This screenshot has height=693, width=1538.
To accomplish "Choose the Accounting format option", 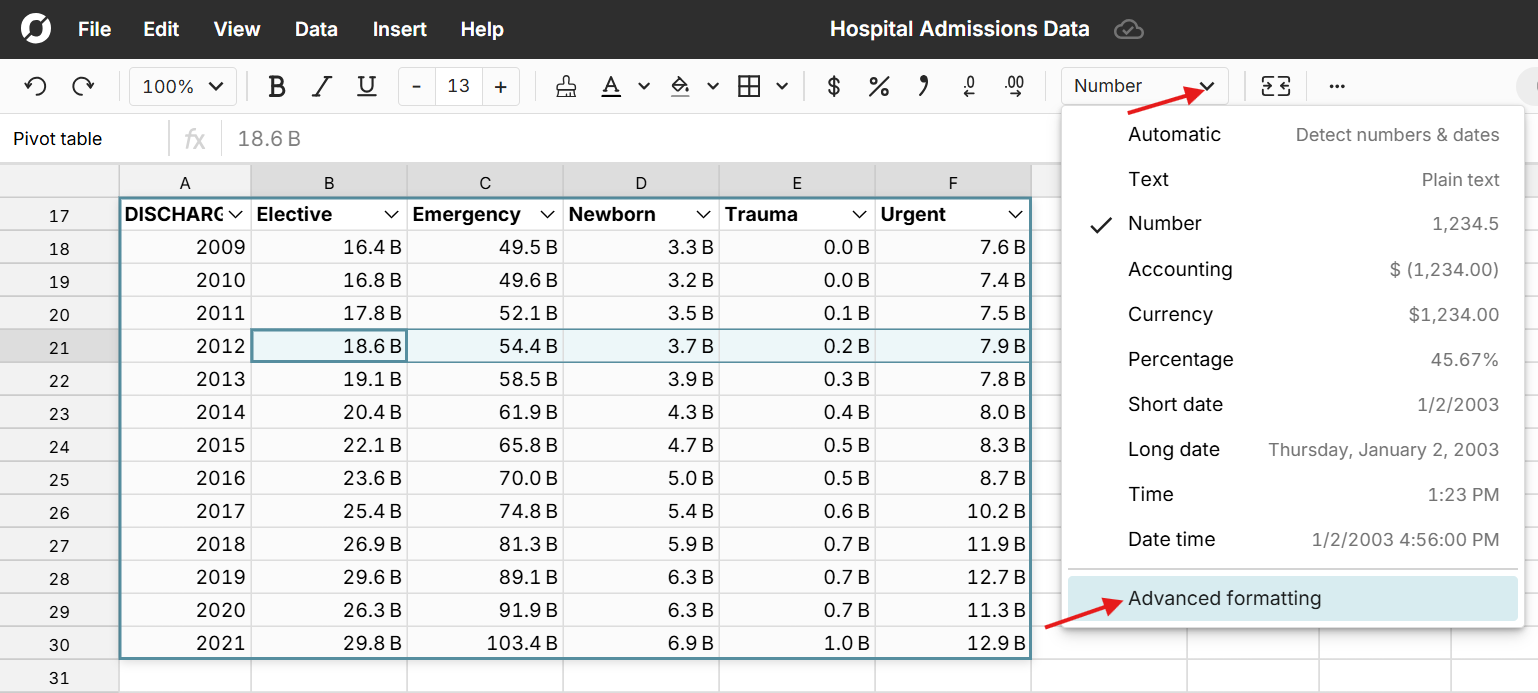I will (1180, 269).
